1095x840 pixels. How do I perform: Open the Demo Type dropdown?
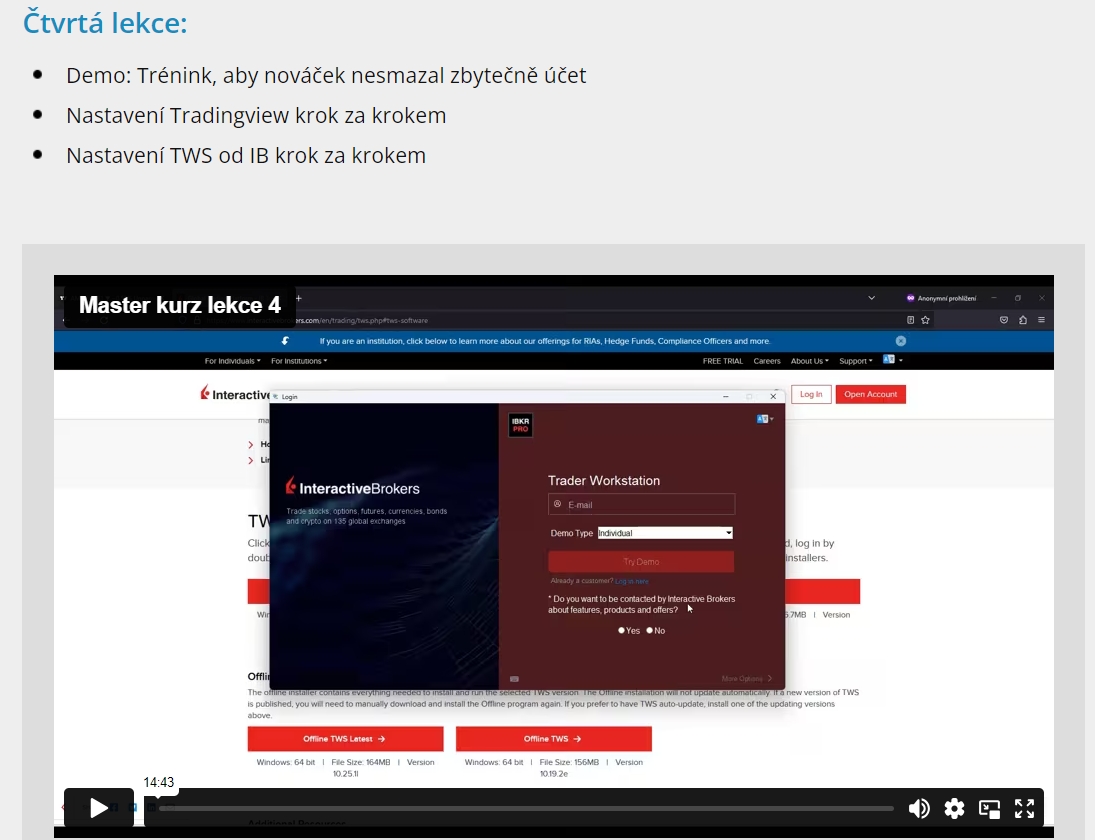665,533
